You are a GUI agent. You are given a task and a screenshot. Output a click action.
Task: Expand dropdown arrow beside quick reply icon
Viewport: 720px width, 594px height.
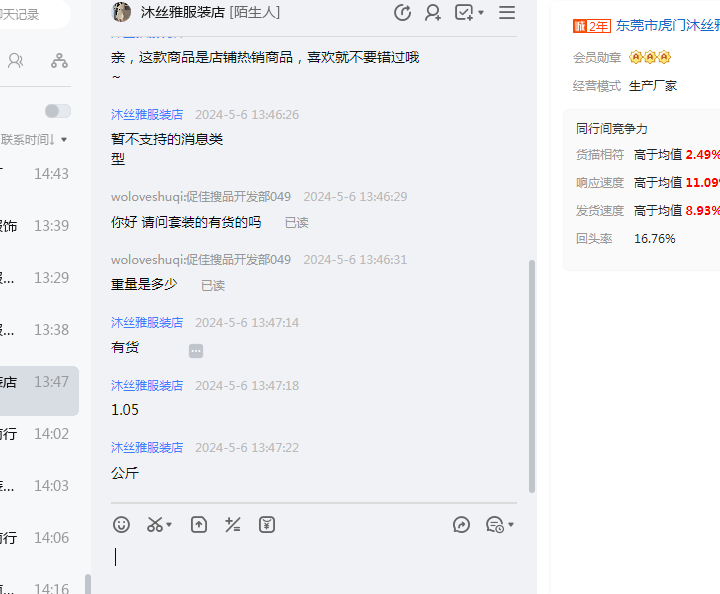coord(511,525)
